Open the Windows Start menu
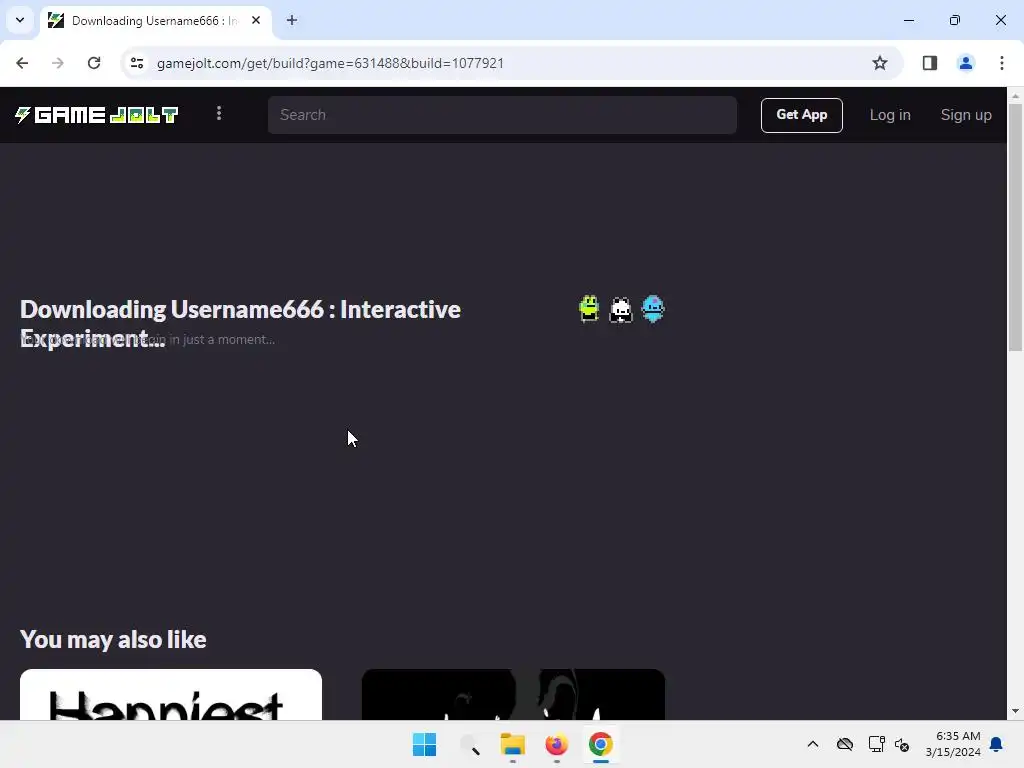Viewport: 1024px width, 768px height. click(424, 744)
